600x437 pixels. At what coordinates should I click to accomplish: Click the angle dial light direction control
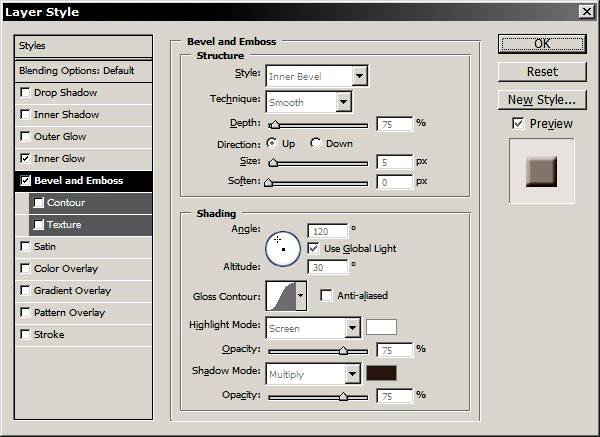pos(283,246)
